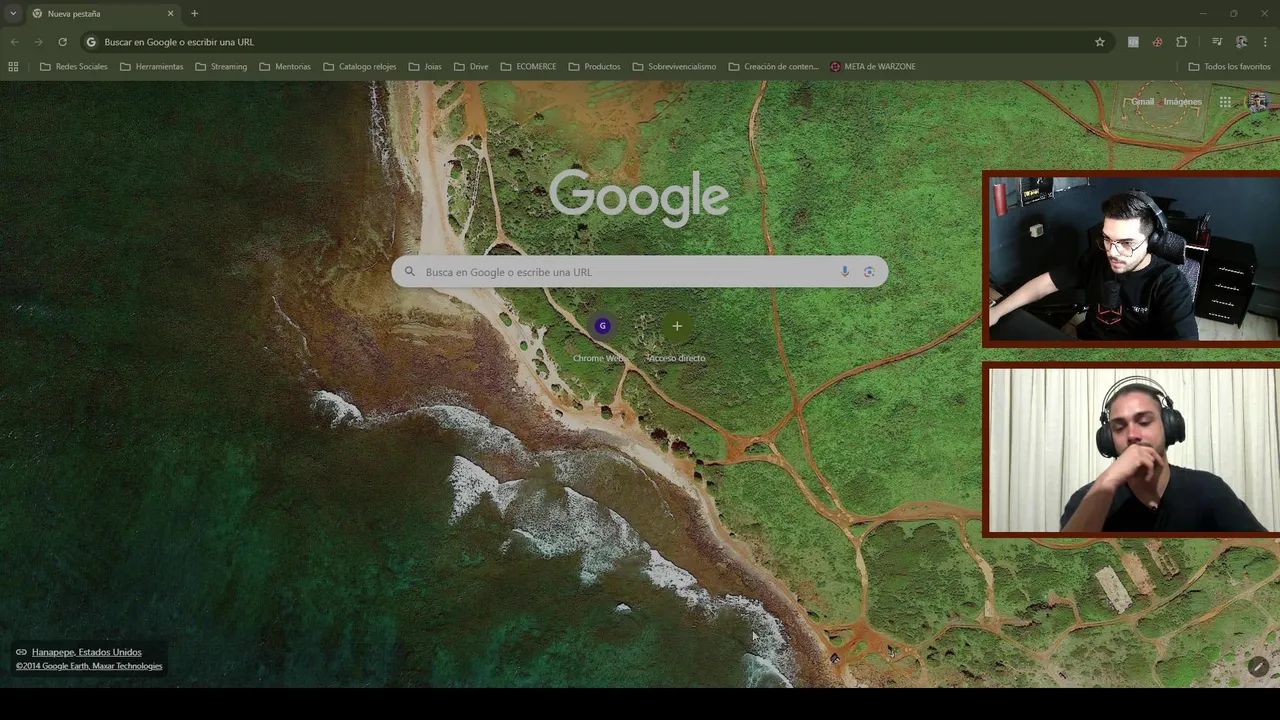Reload the current page

(x=62, y=42)
